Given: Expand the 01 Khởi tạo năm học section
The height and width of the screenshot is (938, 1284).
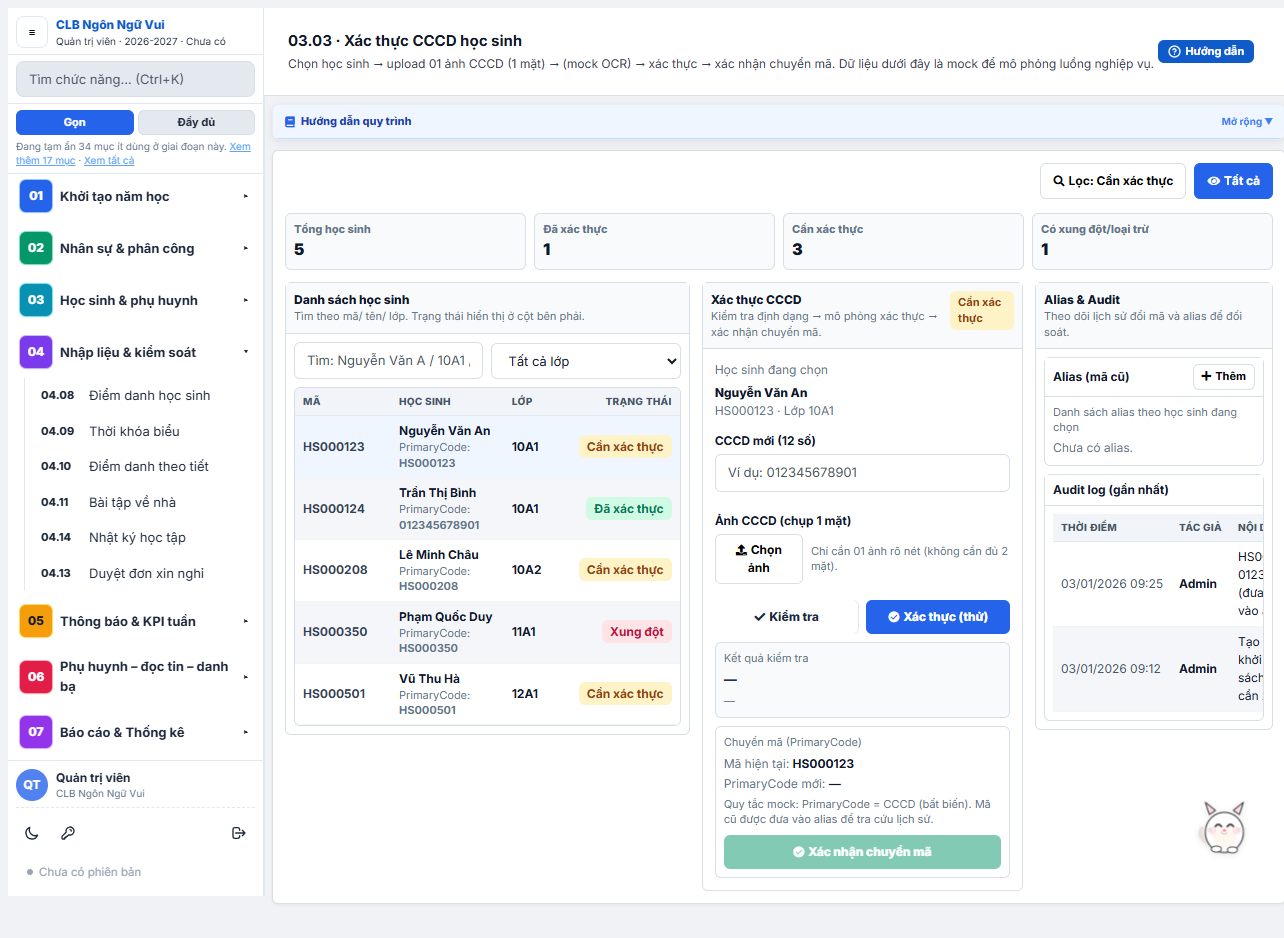Looking at the screenshot, I should 135,196.
